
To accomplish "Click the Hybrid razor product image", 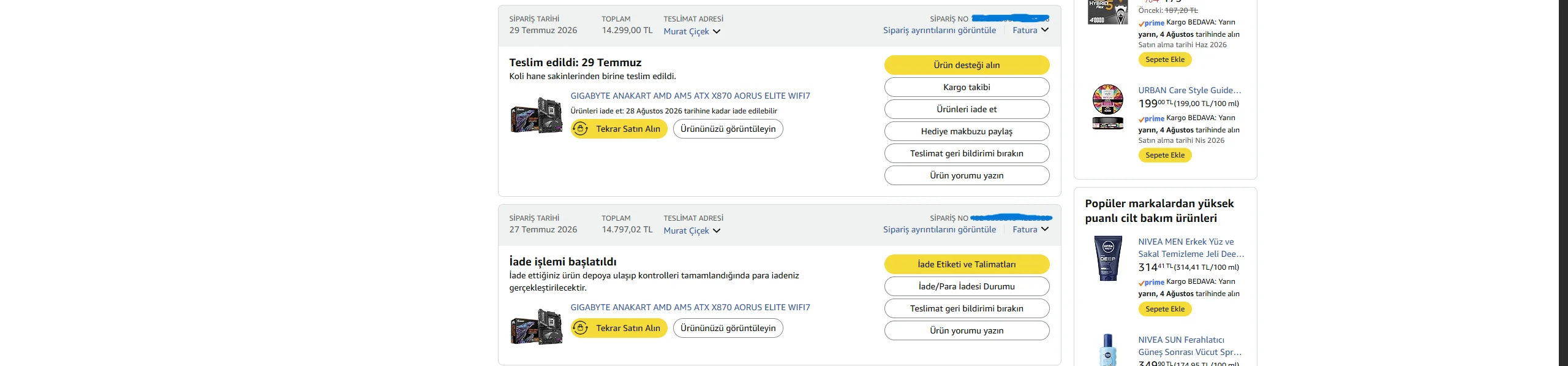I will tap(1108, 12).
